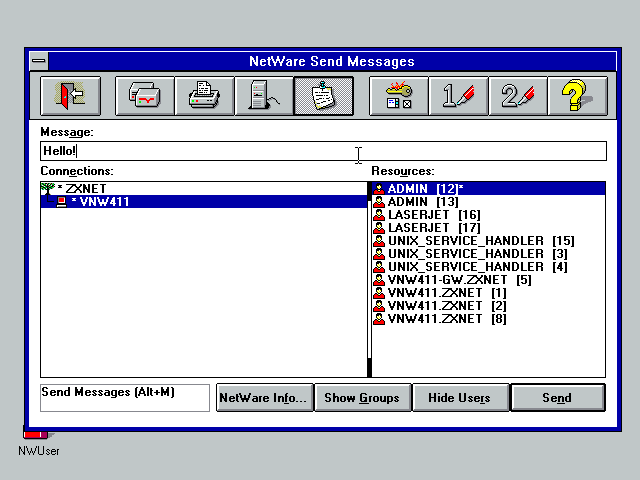Open NetWare Printer Connections toolbar icon
The width and height of the screenshot is (640, 480).
point(204,96)
